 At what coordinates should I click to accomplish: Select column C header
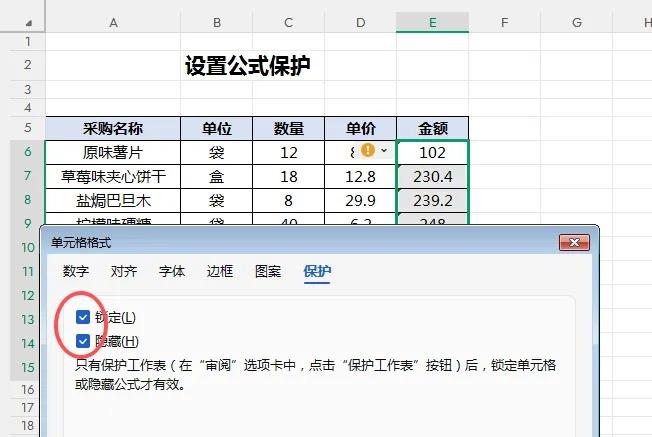tap(289, 22)
